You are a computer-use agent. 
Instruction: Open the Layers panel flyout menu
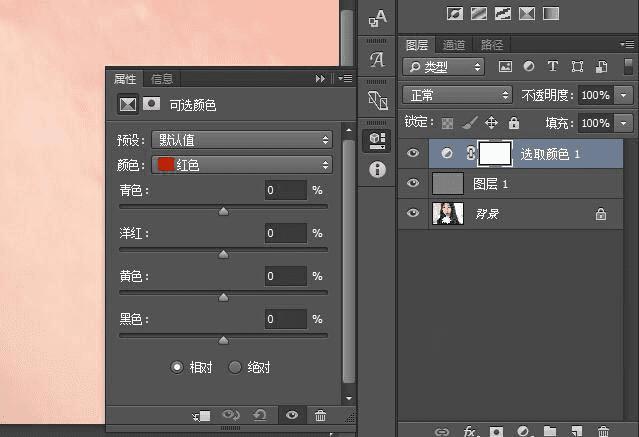click(x=627, y=44)
